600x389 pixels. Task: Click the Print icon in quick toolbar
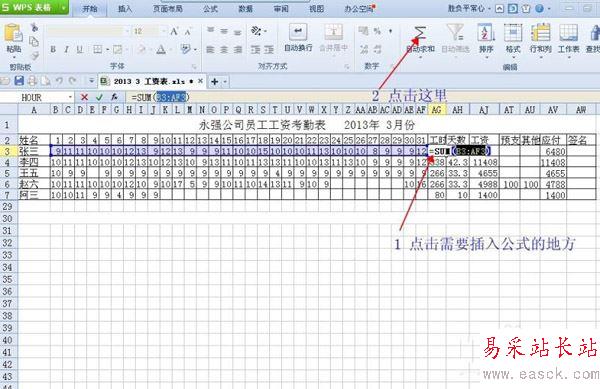pyautogui.click(x=32, y=81)
